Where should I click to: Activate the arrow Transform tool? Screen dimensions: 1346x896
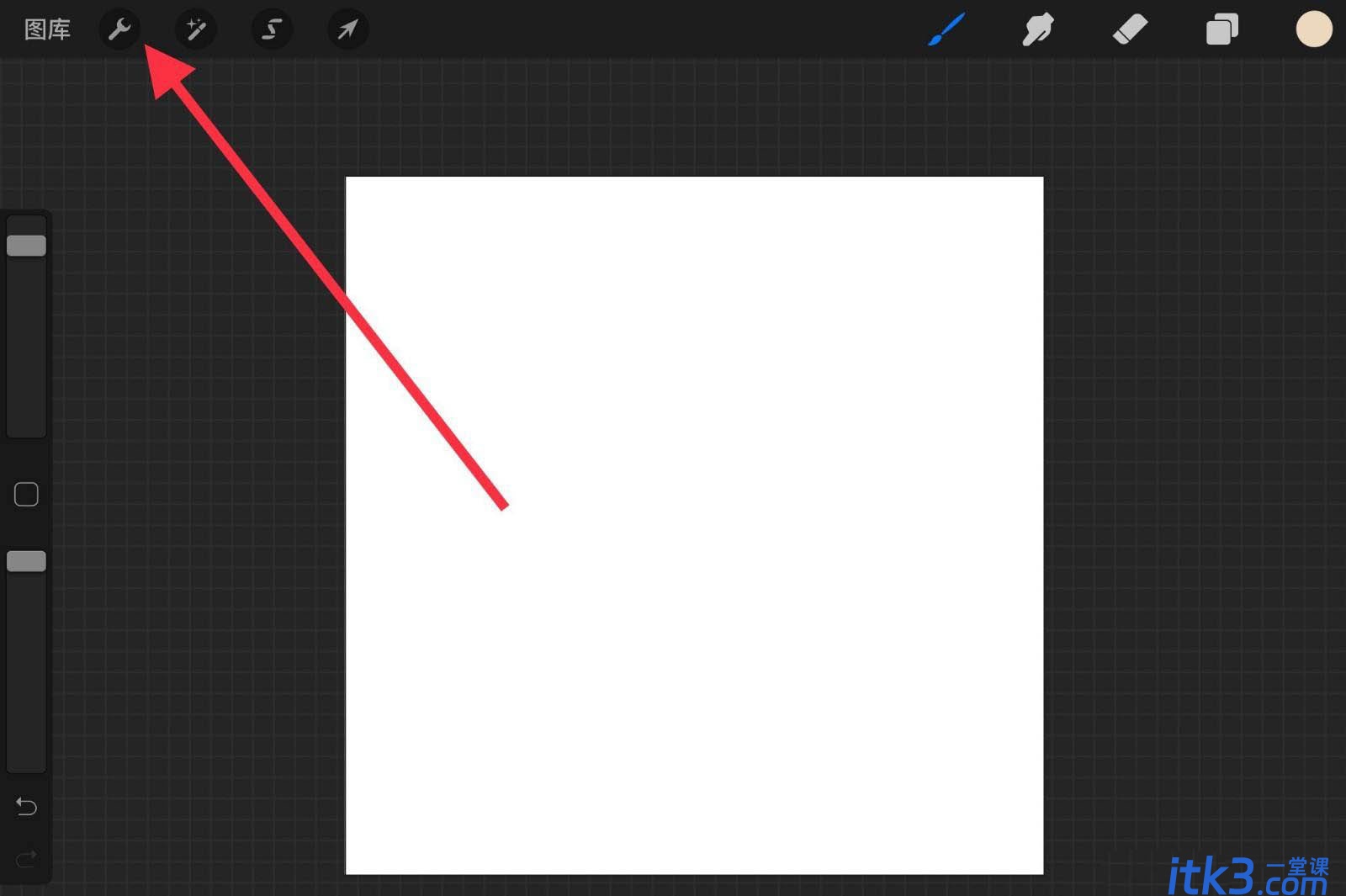click(x=347, y=30)
